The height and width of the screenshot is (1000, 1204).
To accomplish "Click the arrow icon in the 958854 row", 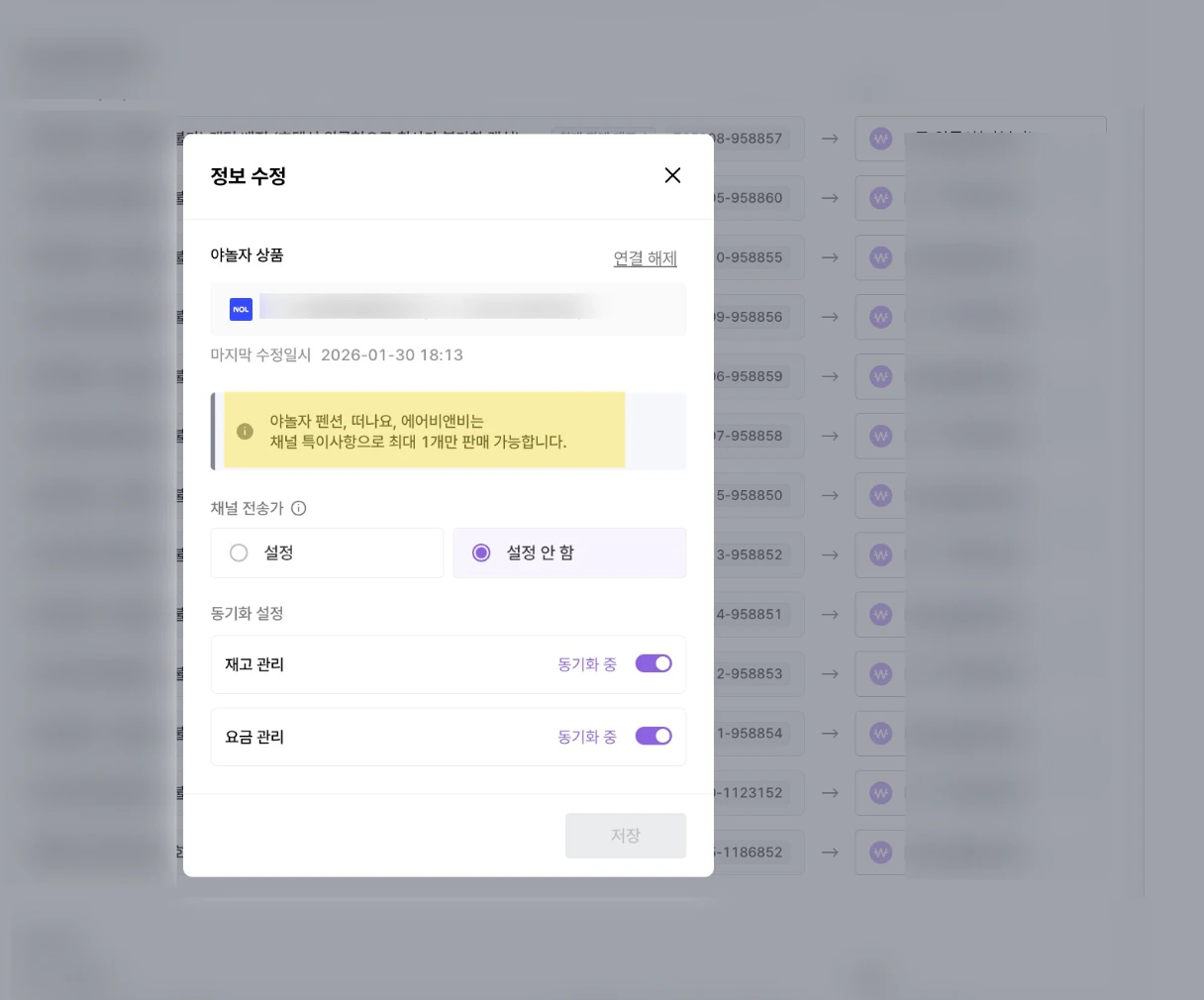I will pos(830,733).
